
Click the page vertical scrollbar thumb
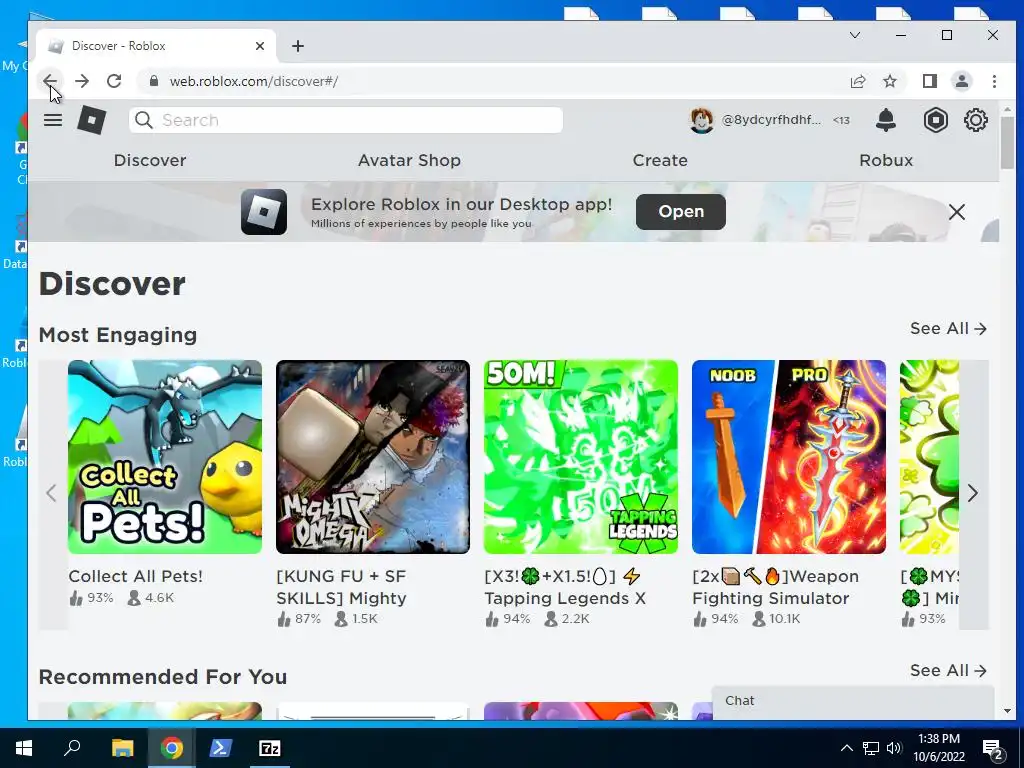click(1007, 144)
